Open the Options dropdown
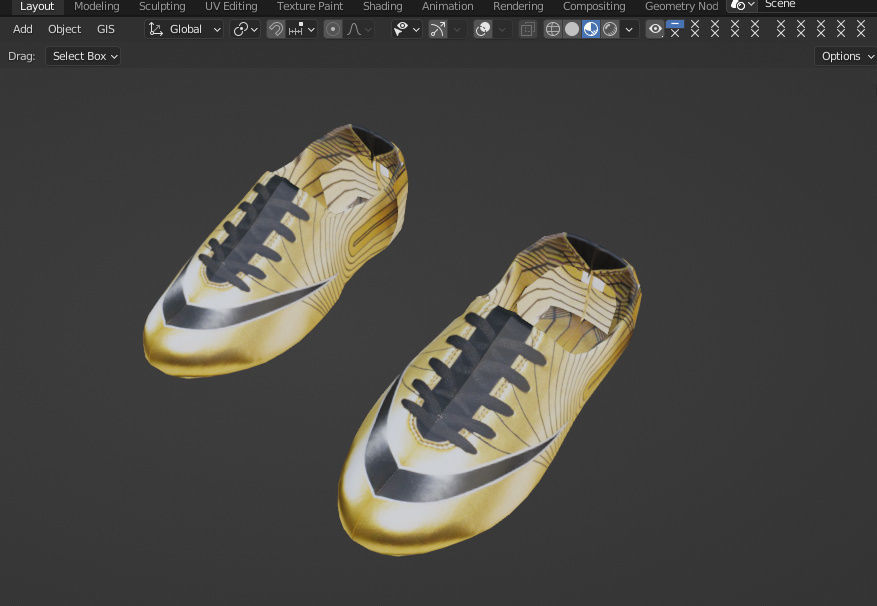The width and height of the screenshot is (877, 606). [845, 56]
